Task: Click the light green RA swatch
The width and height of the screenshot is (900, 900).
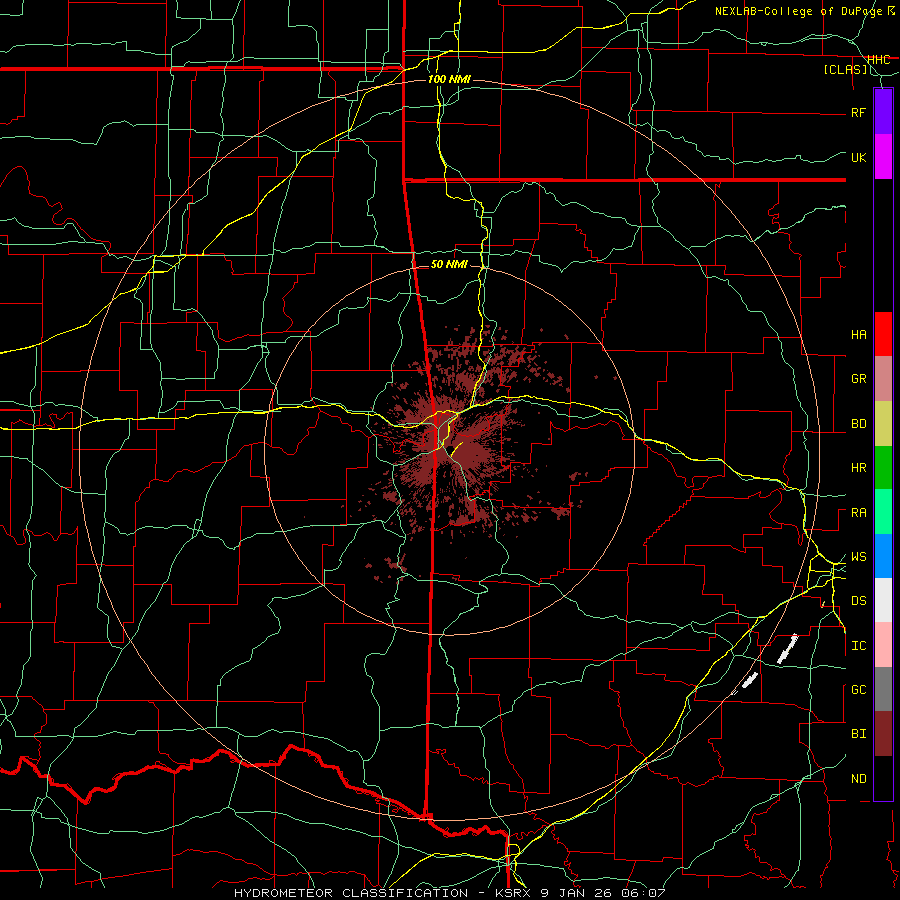Action: pos(883,512)
